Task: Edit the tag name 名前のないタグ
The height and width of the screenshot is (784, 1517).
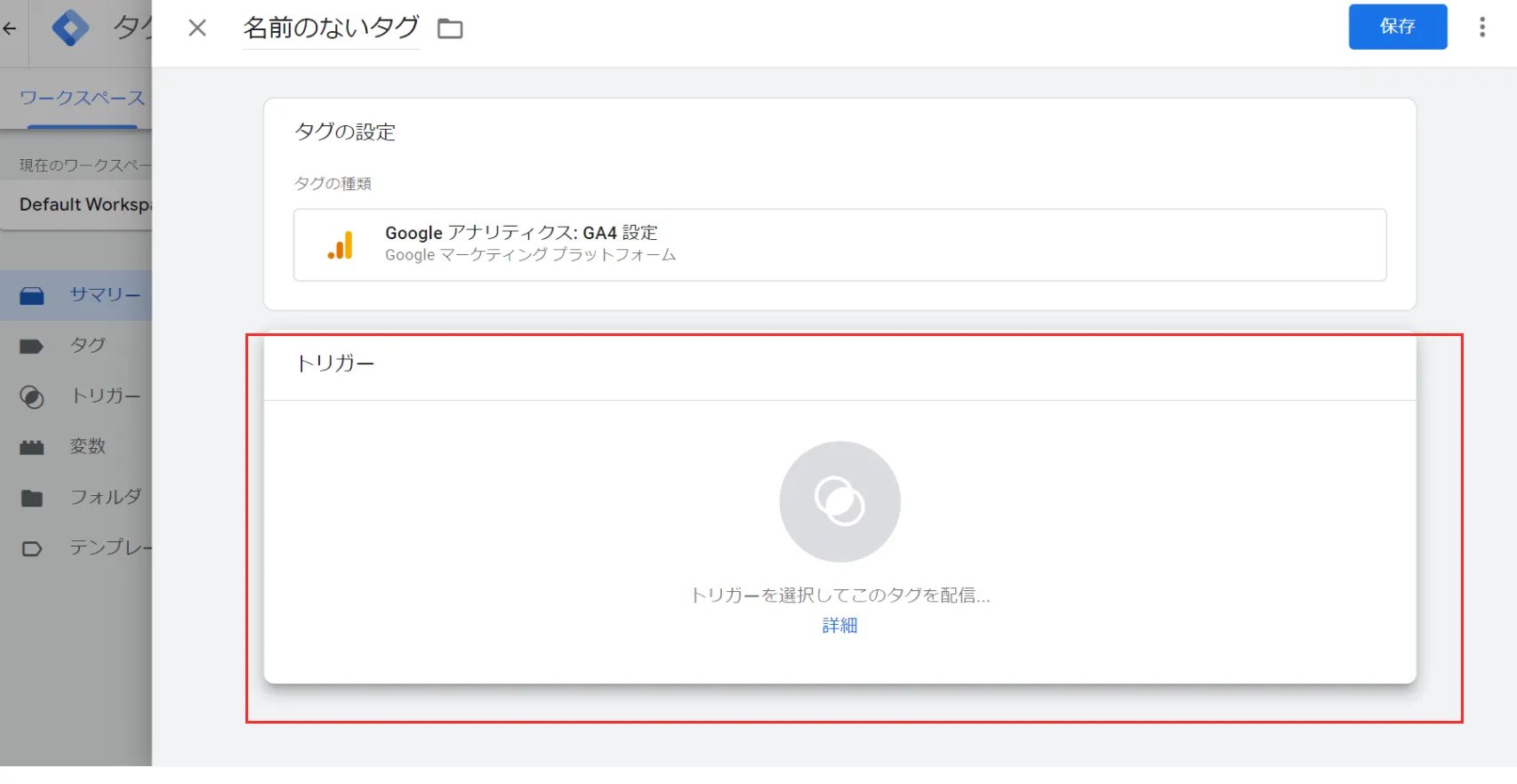Action: point(331,28)
